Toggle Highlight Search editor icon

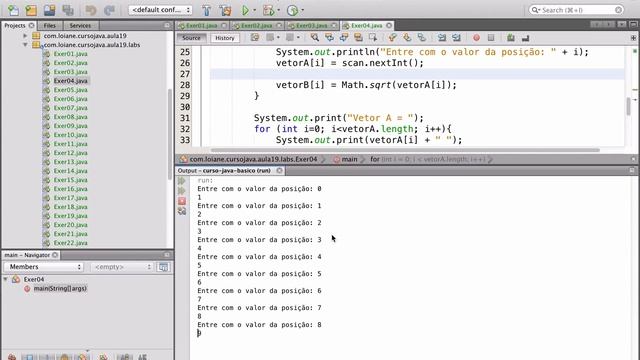point(358,38)
